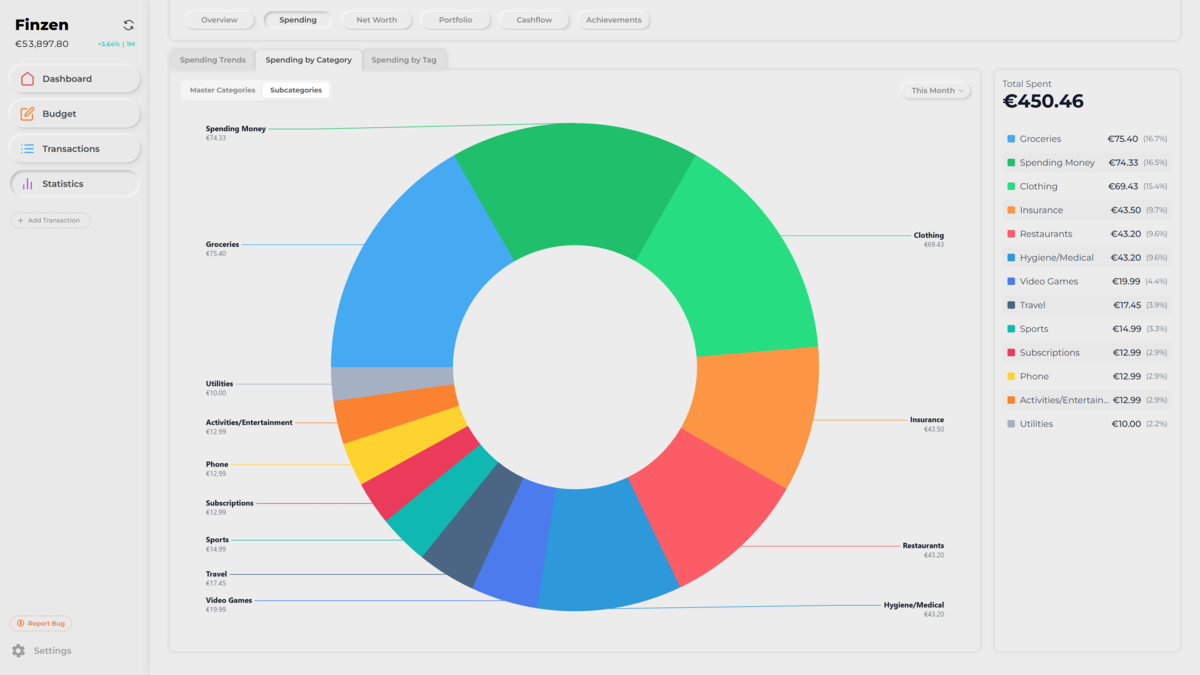Click the Budget pencil icon
Viewport: 1200px width, 675px height.
(27, 114)
